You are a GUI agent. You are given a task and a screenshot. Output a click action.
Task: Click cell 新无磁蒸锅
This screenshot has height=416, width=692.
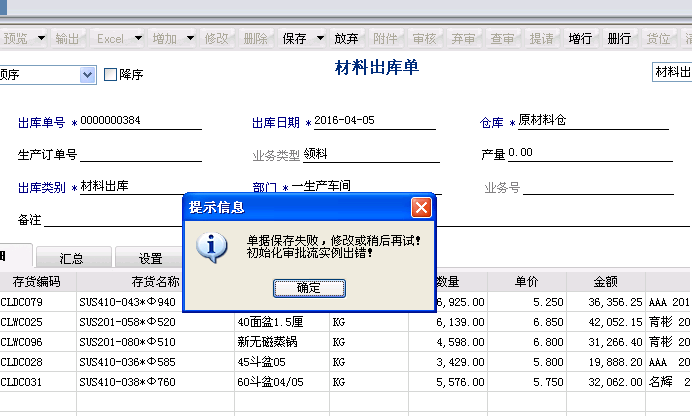(x=282, y=342)
